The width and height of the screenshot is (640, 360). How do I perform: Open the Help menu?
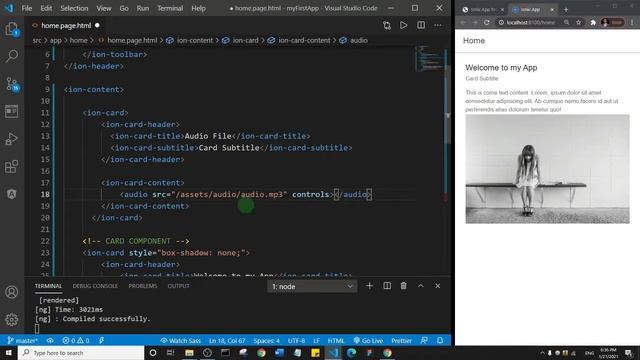[198, 8]
